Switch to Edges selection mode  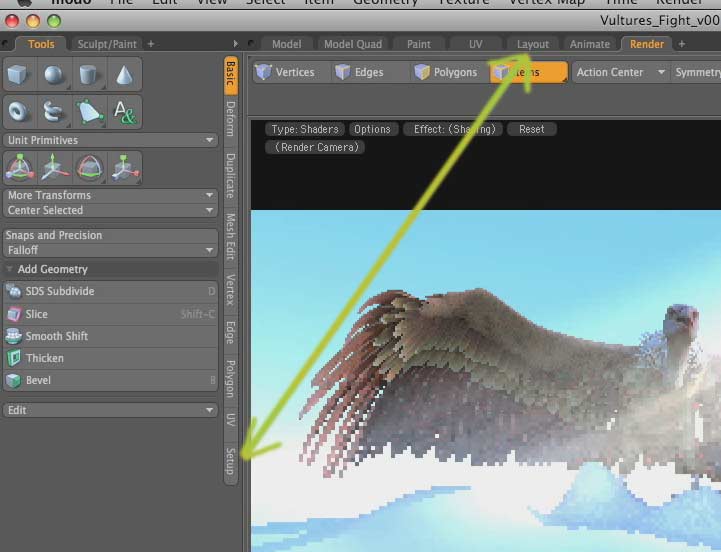coord(370,72)
